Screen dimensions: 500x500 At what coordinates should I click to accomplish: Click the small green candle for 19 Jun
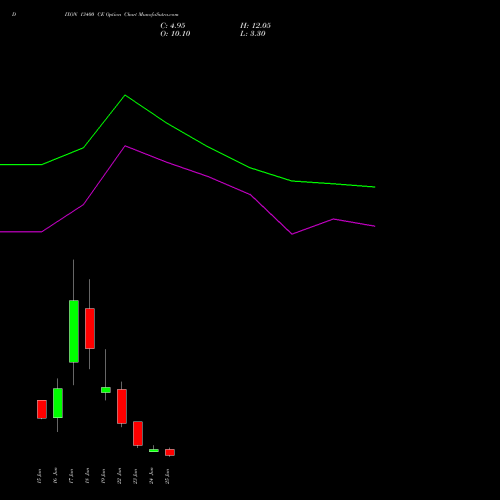(x=106, y=390)
